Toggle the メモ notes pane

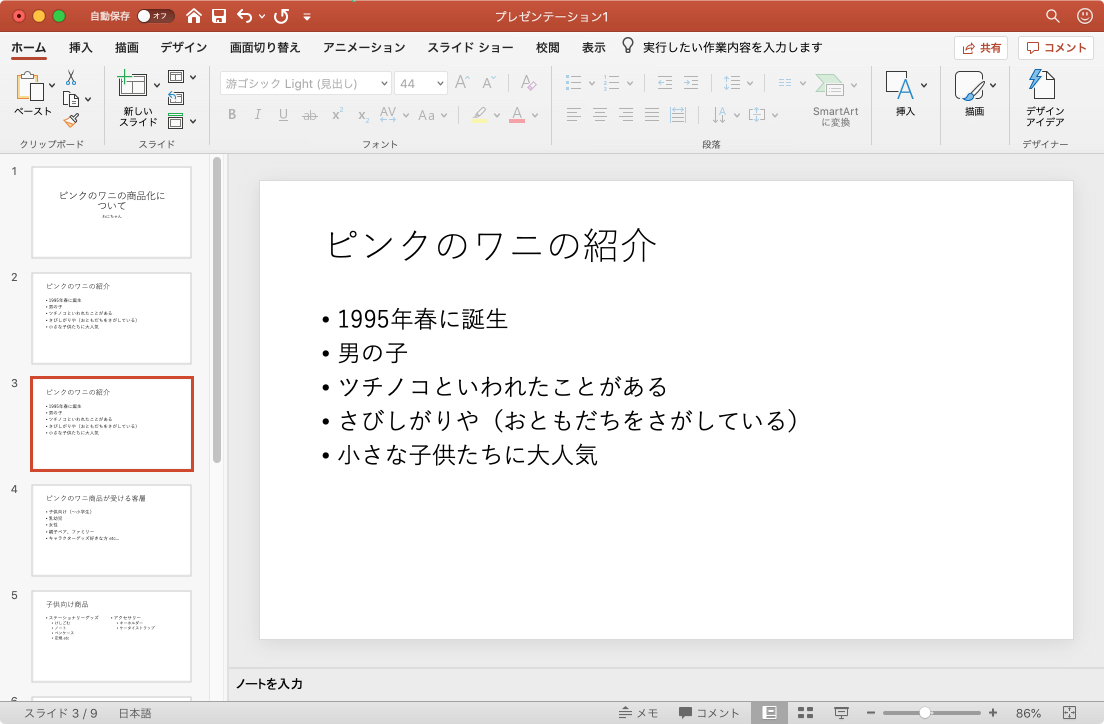638,712
